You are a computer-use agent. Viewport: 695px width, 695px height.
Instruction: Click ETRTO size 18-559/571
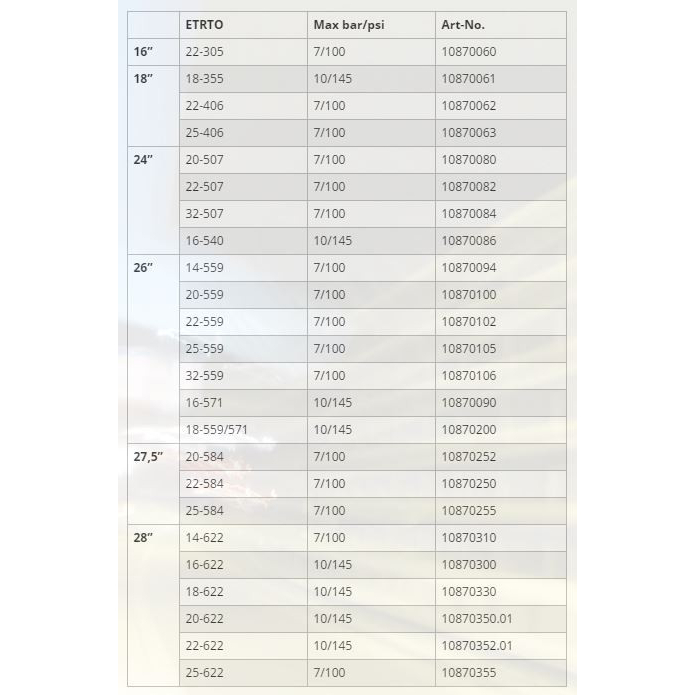219,430
